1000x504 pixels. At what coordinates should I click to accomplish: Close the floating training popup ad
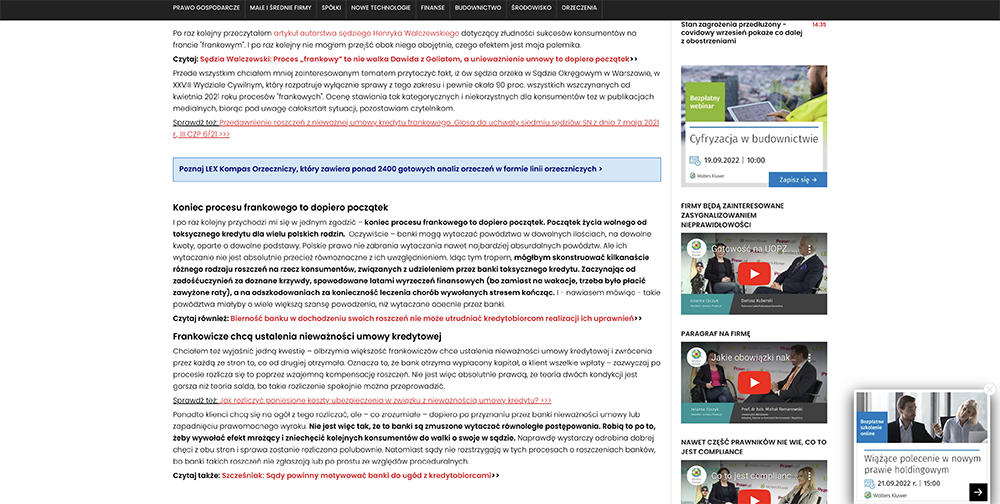coord(989,389)
